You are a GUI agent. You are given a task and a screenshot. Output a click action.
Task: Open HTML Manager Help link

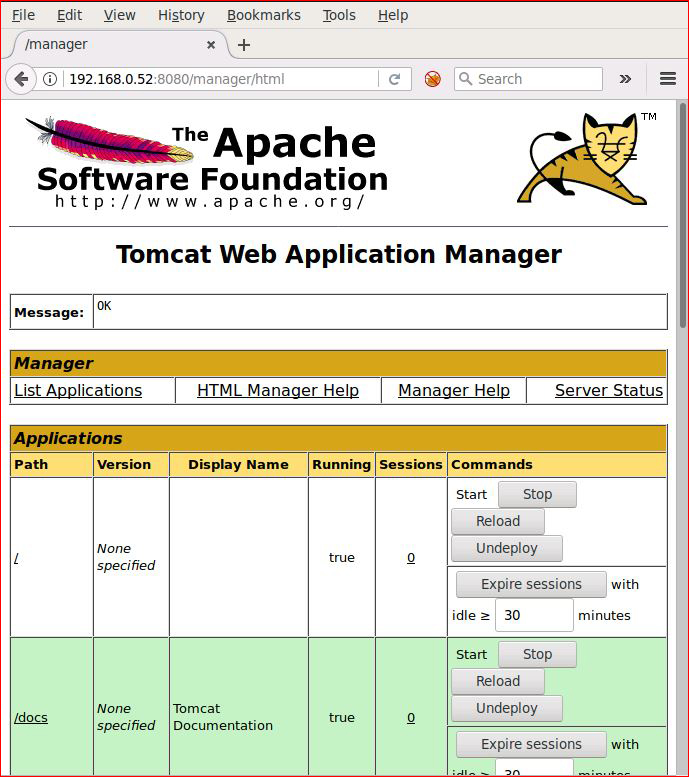(278, 390)
